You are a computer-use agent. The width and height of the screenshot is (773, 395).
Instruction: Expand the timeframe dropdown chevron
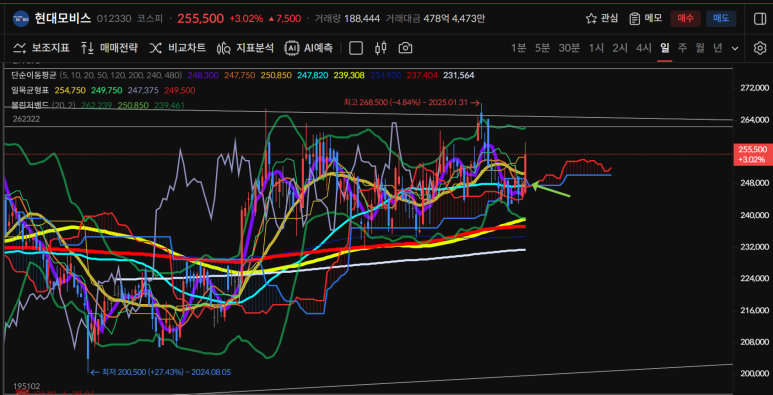coord(735,48)
